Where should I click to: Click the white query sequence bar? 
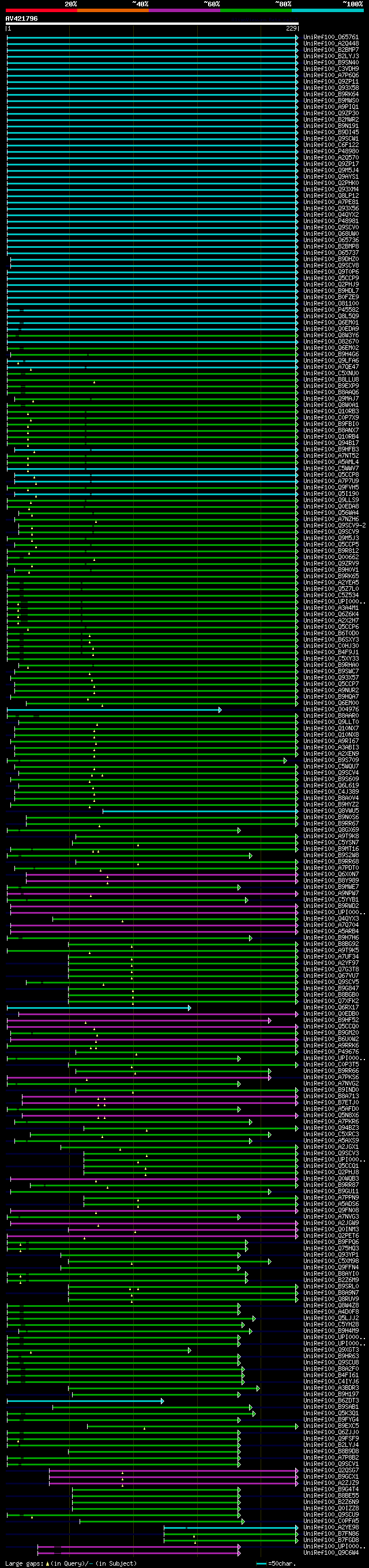pos(152,24)
